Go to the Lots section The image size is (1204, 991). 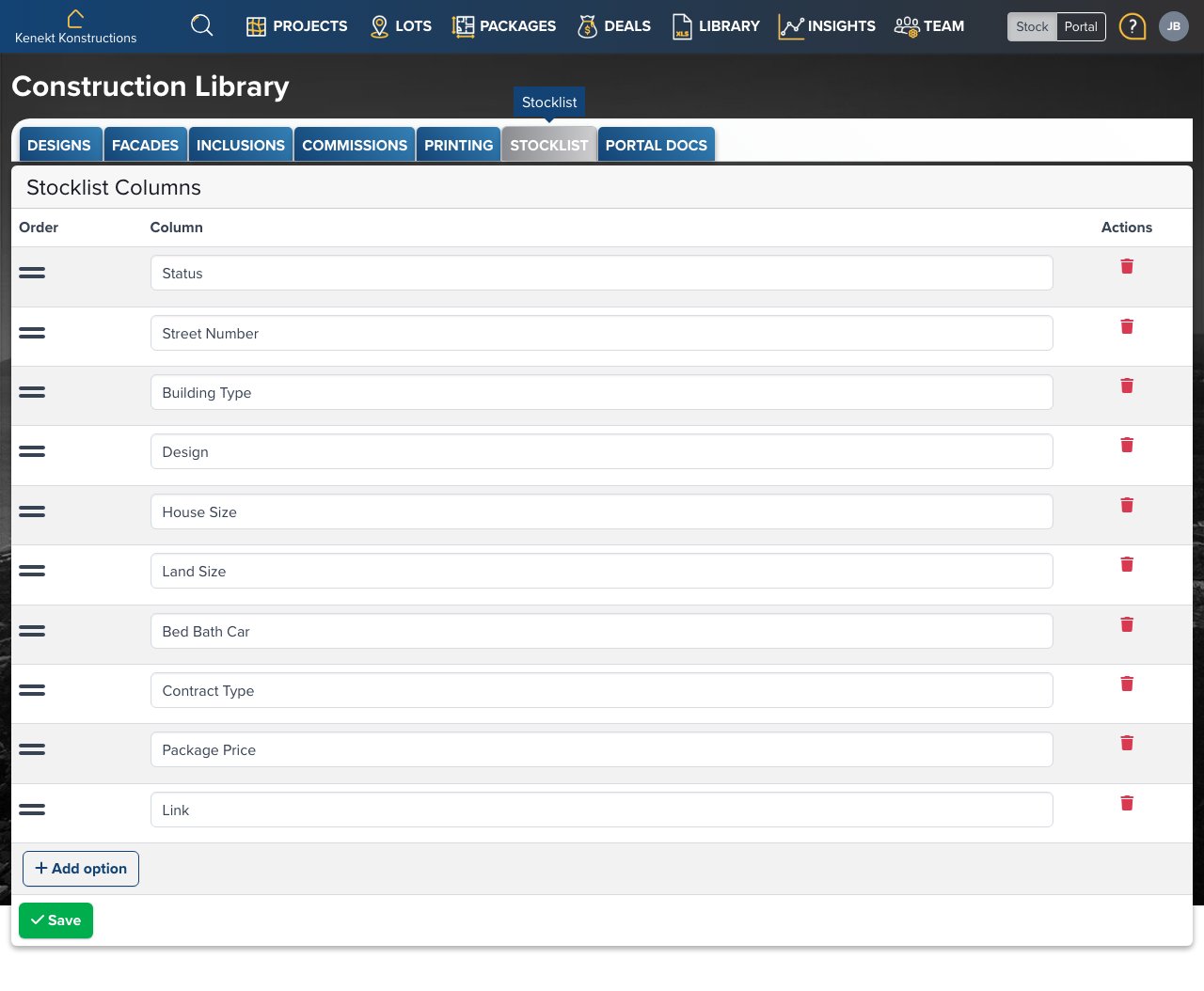[401, 26]
